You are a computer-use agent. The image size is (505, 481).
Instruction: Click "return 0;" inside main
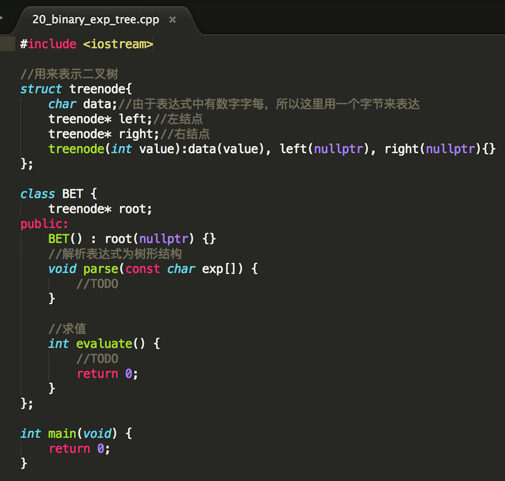pyautogui.click(x=79, y=449)
